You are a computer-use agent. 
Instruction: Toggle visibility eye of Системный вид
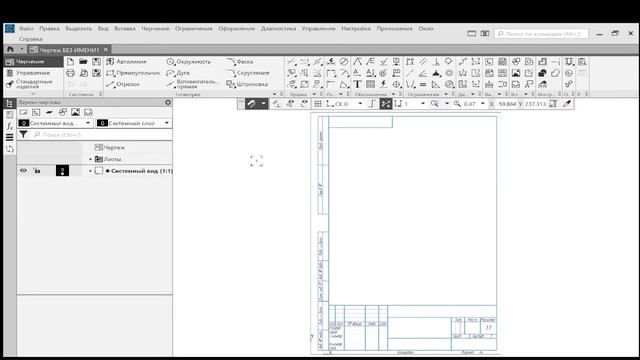pyautogui.click(x=23, y=171)
